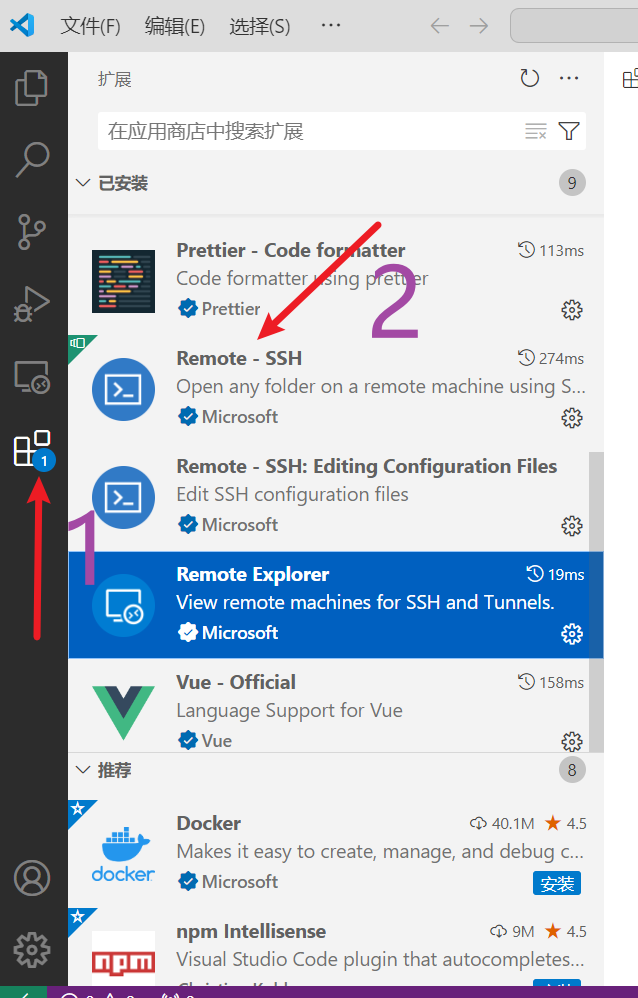638x998 pixels.
Task: Click the Extensions icon in activity bar
Action: [x=32, y=449]
